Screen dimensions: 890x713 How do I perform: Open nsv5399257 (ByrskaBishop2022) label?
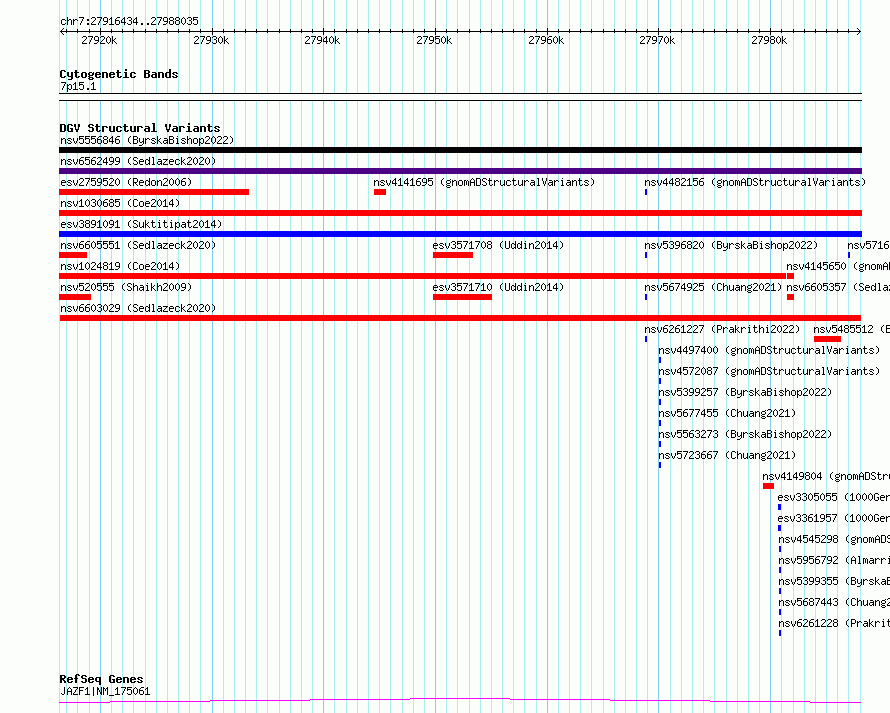pyautogui.click(x=745, y=392)
